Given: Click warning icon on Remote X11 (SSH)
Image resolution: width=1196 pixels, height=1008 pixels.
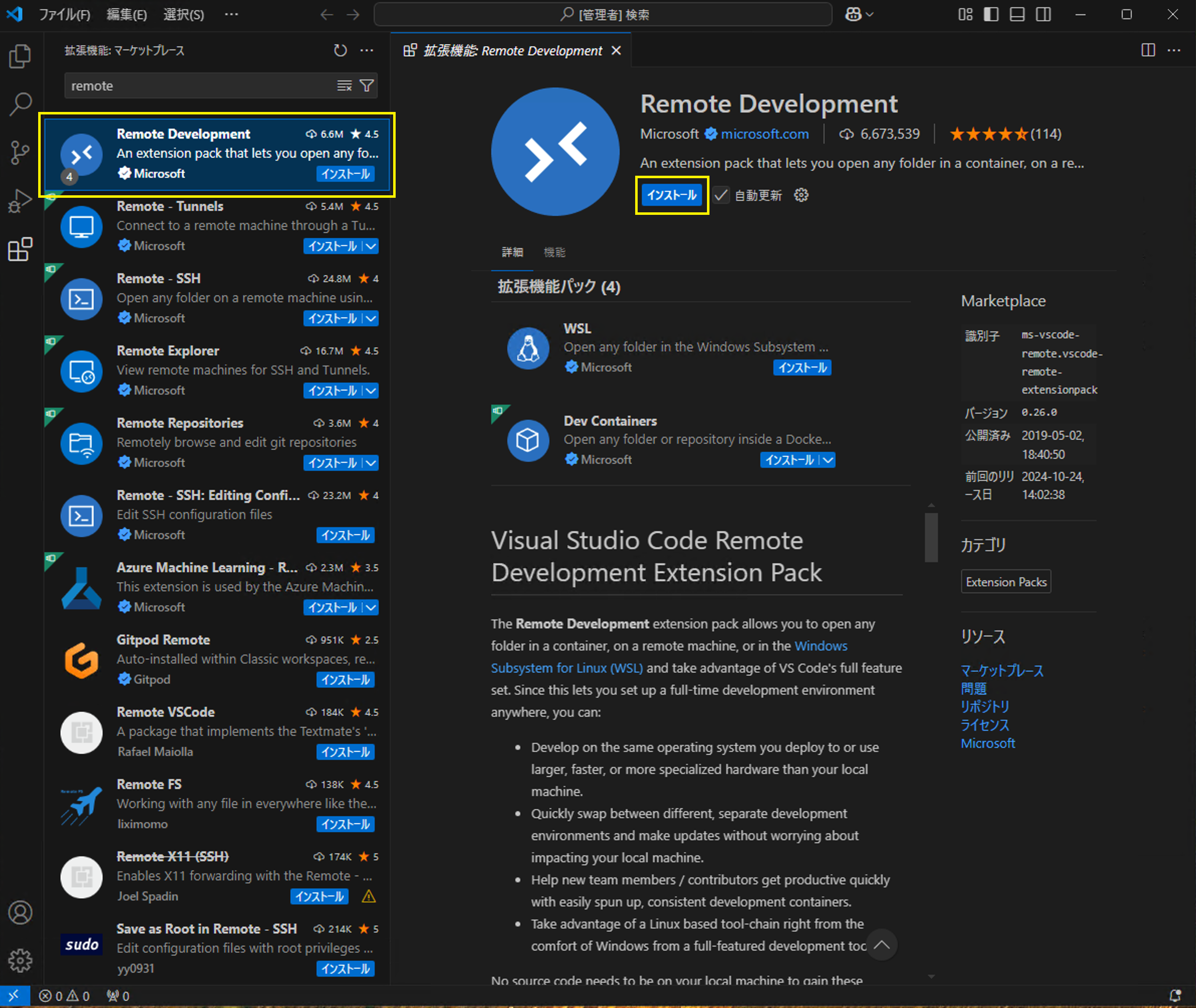Looking at the screenshot, I should 369,897.
